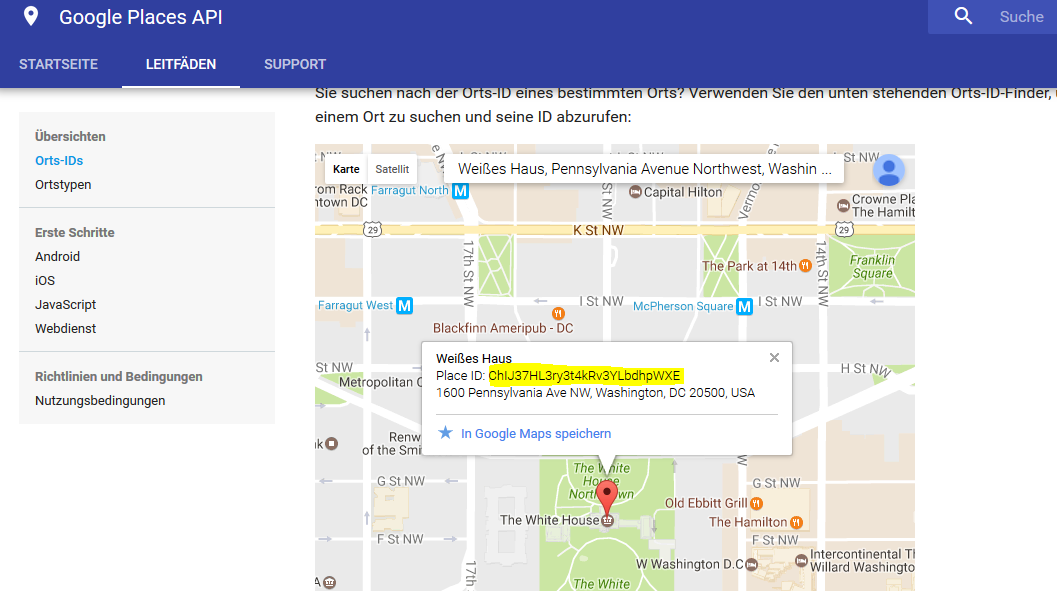The image size is (1057, 591).
Task: Click the Old Ebbitt Grill restaurant icon
Action: (x=756, y=503)
